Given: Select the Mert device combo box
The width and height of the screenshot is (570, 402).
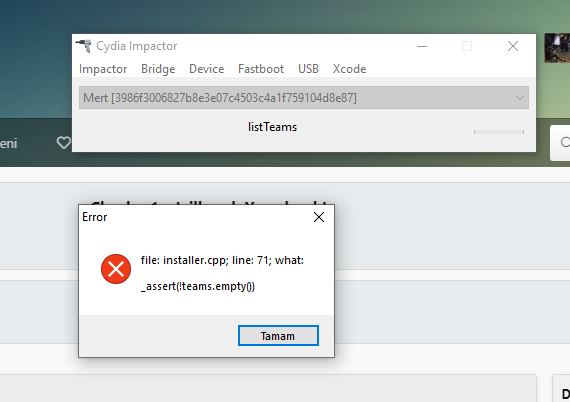Looking at the screenshot, I should (x=304, y=97).
